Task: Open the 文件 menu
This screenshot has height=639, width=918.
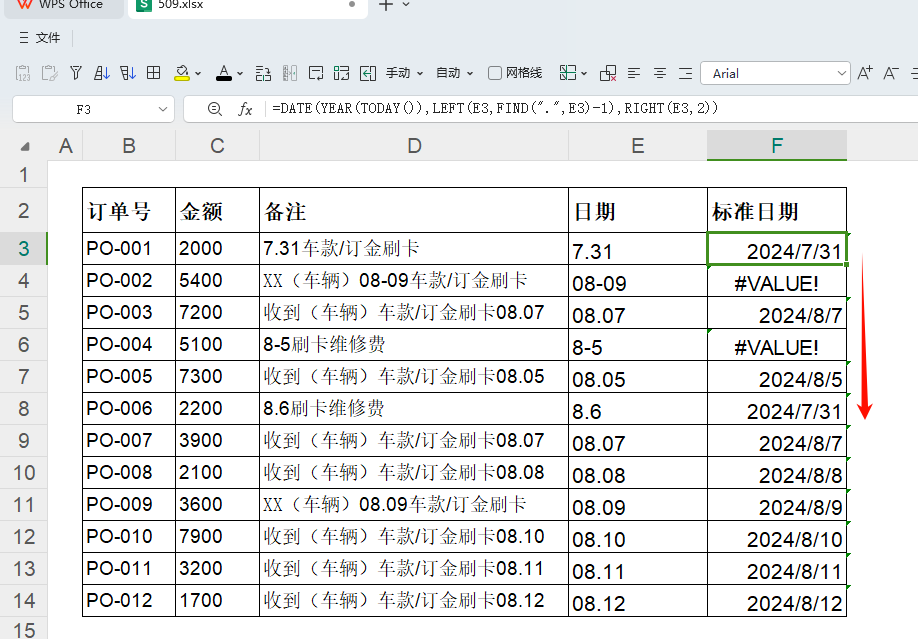Action: click(40, 38)
